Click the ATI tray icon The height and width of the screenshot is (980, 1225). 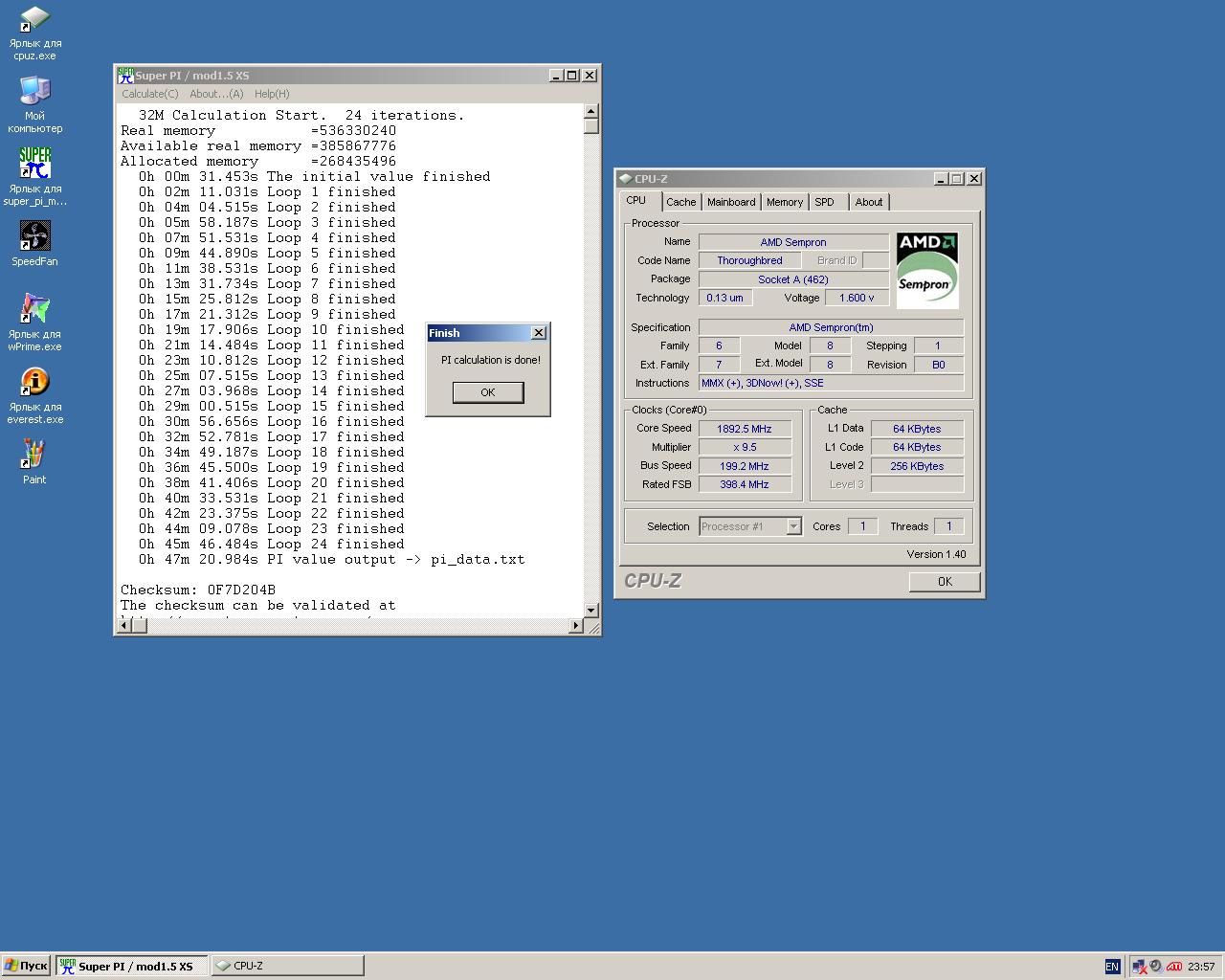coord(1174,967)
